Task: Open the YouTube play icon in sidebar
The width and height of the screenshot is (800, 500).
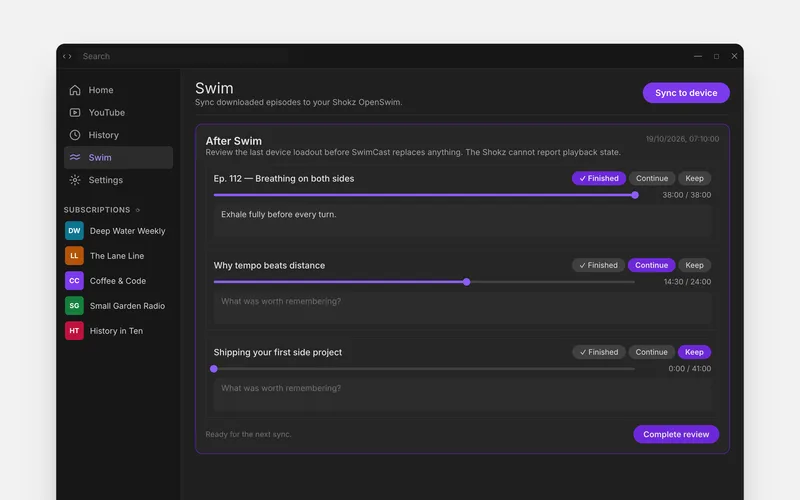Action: [75, 113]
